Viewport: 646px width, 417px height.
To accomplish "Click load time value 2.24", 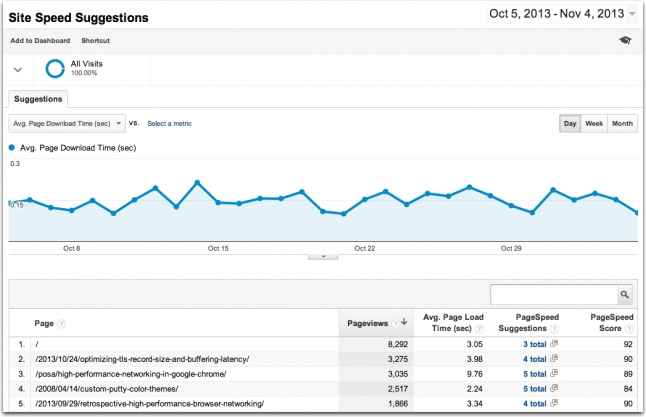I will tap(475, 389).
